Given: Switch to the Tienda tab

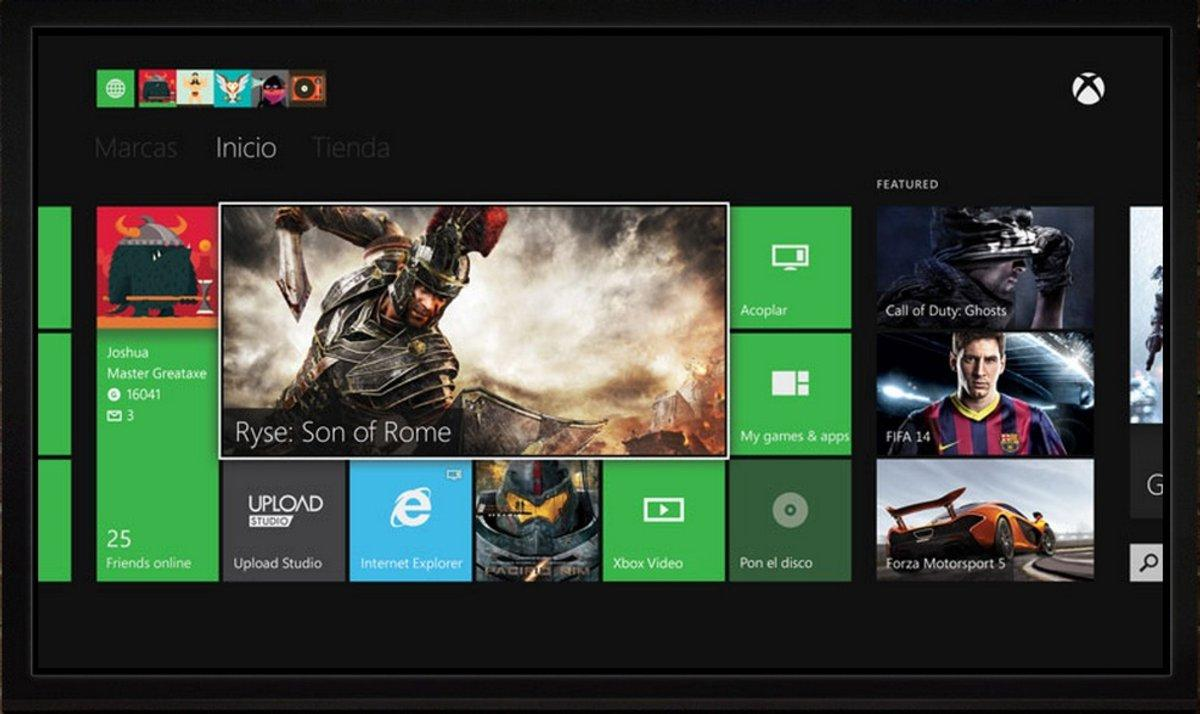Looking at the screenshot, I should 351,148.
